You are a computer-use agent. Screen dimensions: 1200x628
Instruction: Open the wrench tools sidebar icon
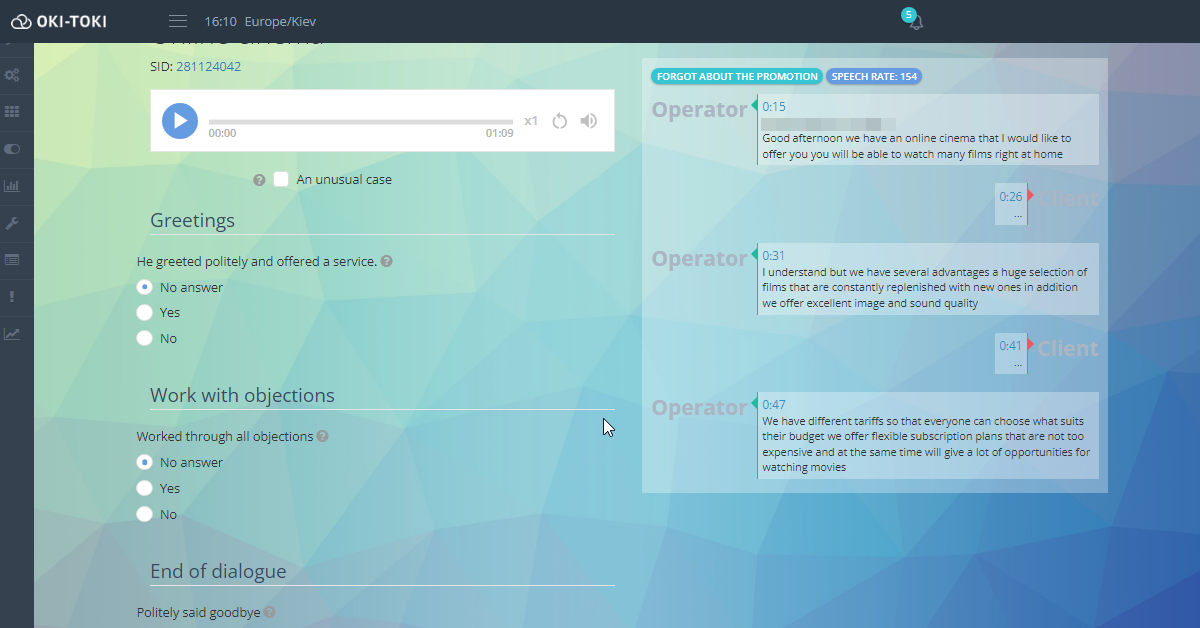coord(12,223)
